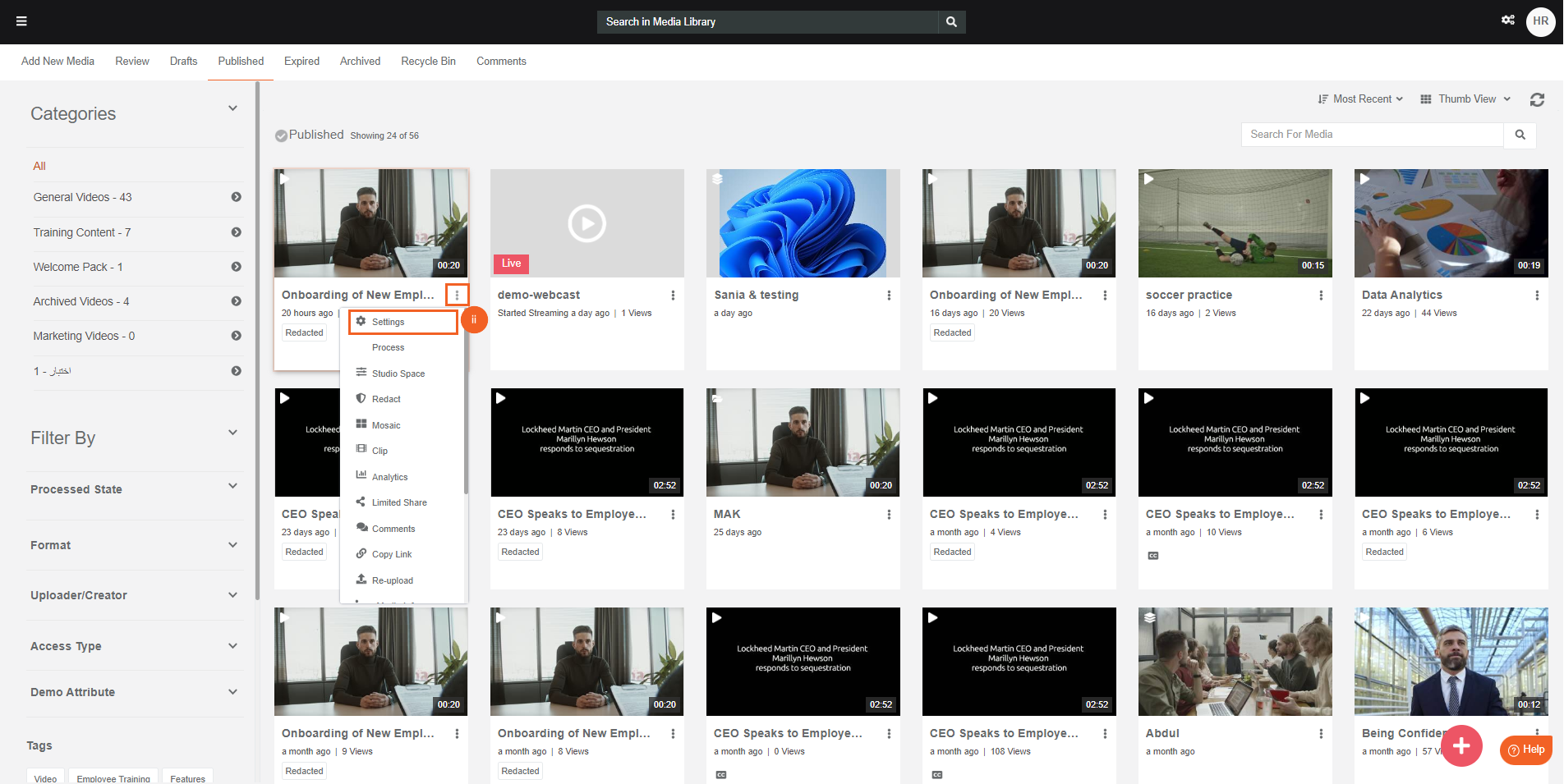Image resolution: width=1564 pixels, height=784 pixels.
Task: Select the All categories link
Action: tap(39, 166)
